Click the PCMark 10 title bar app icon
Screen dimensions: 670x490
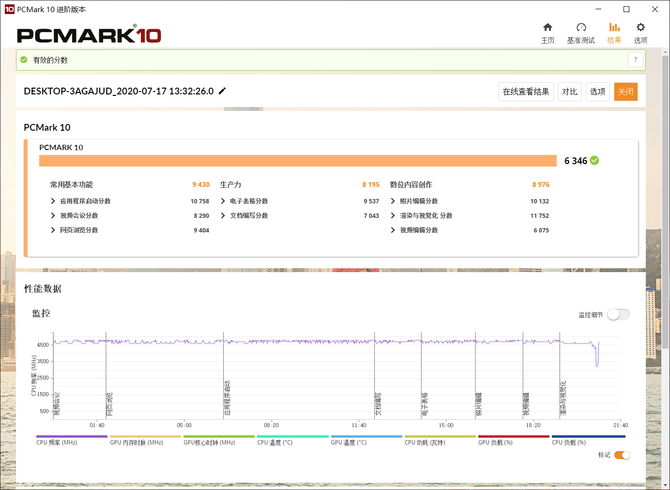pos(8,7)
